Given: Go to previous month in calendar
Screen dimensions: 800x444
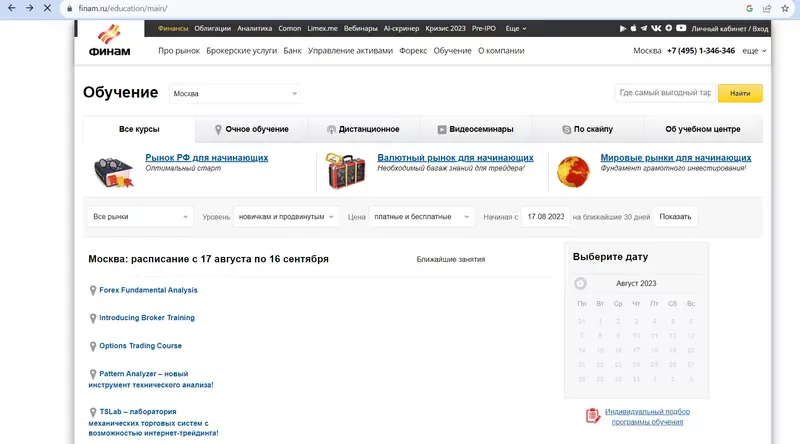Looking at the screenshot, I should [x=580, y=283].
